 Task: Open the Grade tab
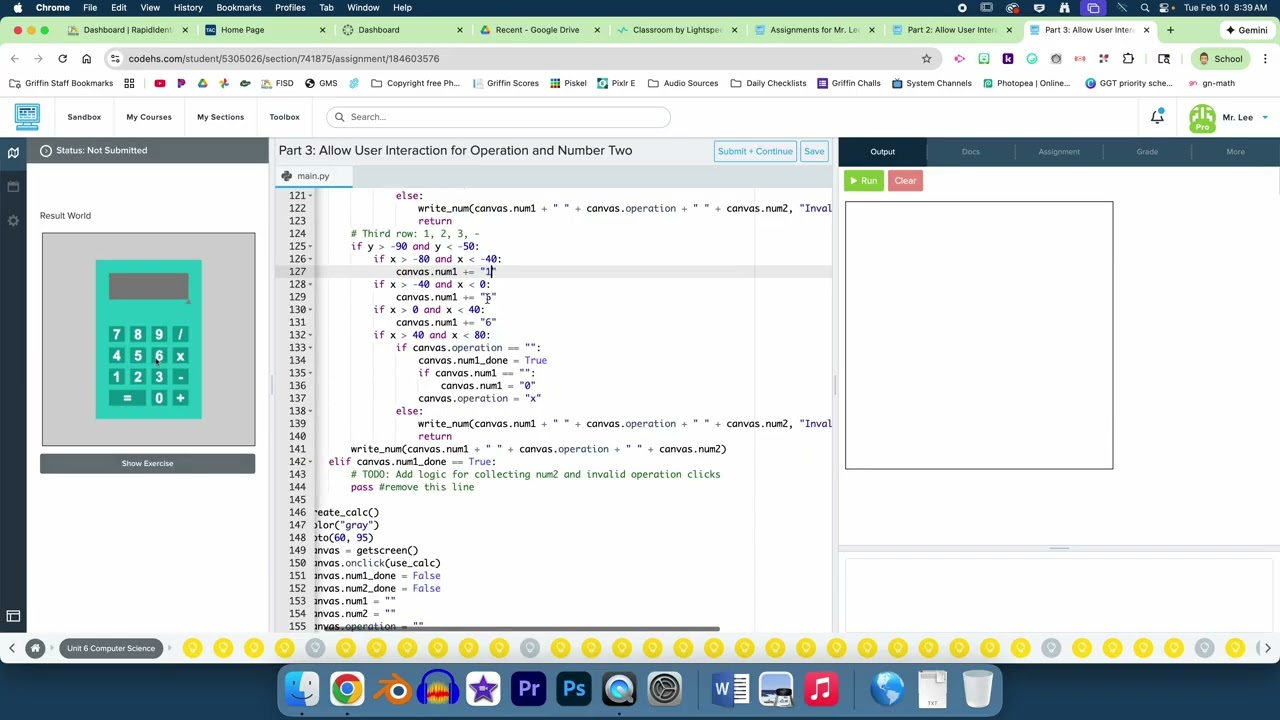[1147, 152]
